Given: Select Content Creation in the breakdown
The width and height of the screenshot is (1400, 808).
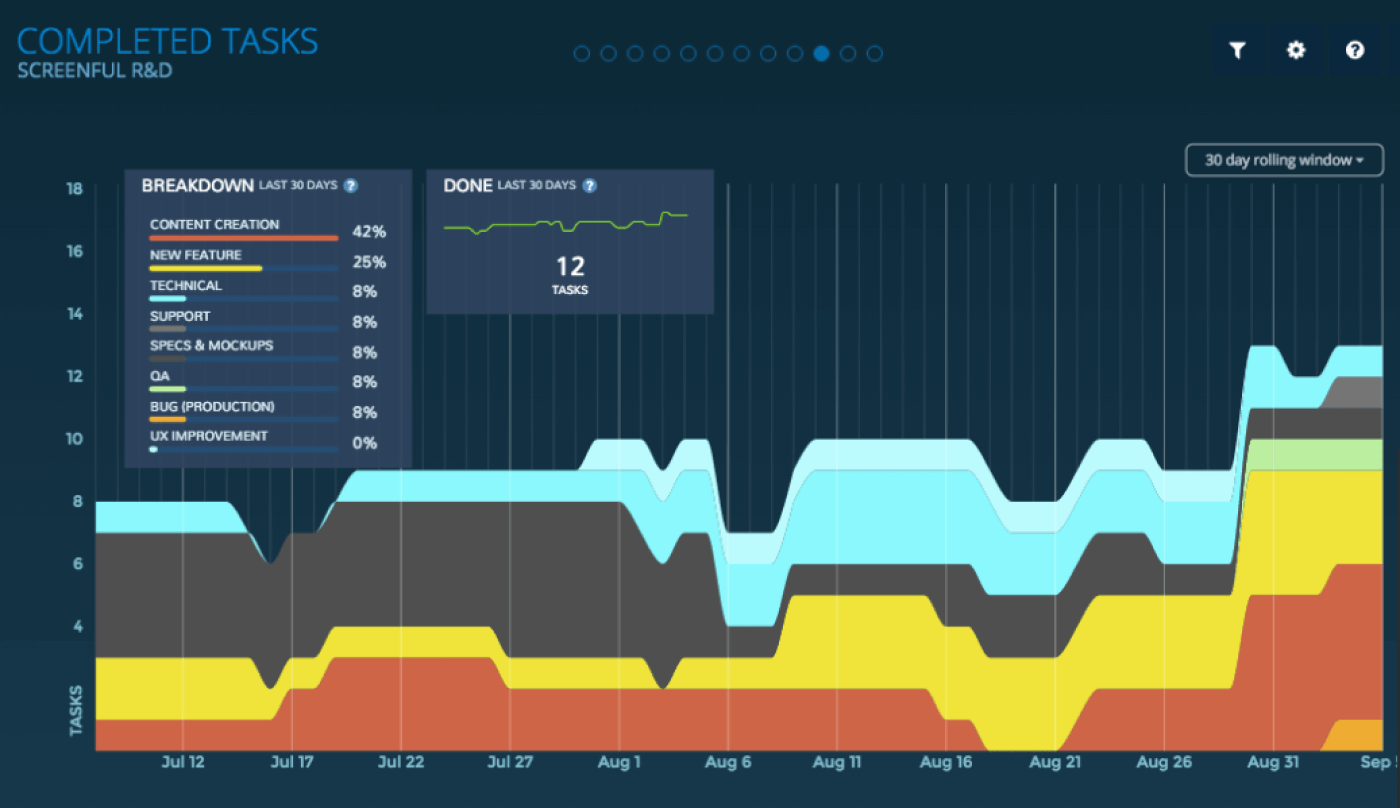Looking at the screenshot, I should click(214, 225).
